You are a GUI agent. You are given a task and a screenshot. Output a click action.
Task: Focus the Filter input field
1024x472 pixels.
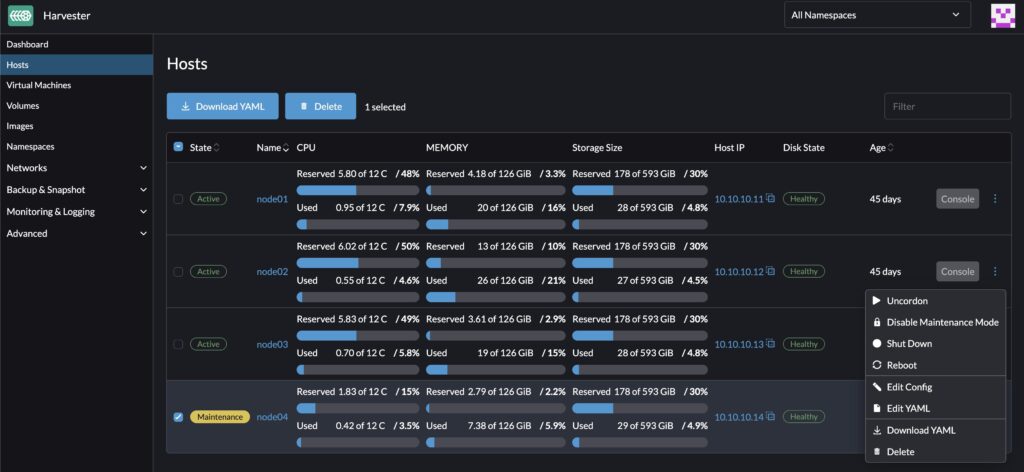[x=946, y=106]
